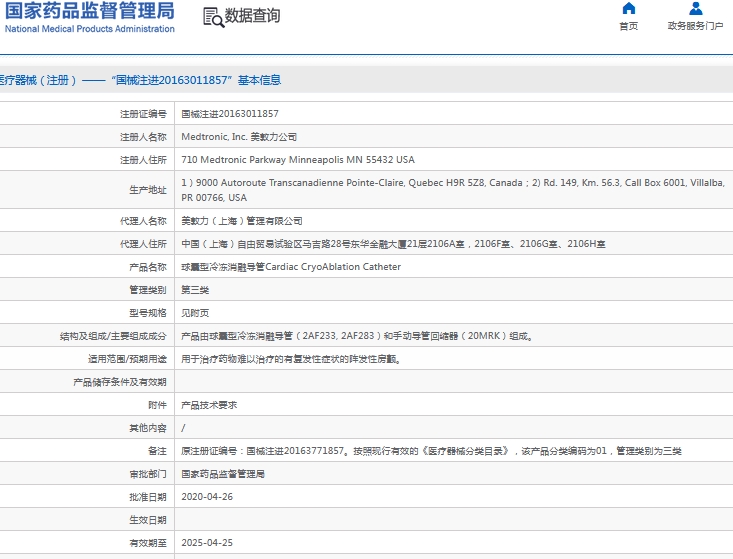Select composition text with 2AF233, 2AF283
733x559 pixels.
[x=357, y=336]
